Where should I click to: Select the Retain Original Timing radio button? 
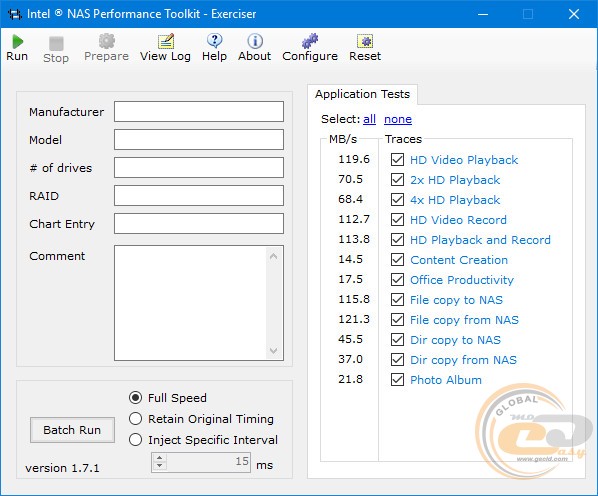tap(135, 419)
